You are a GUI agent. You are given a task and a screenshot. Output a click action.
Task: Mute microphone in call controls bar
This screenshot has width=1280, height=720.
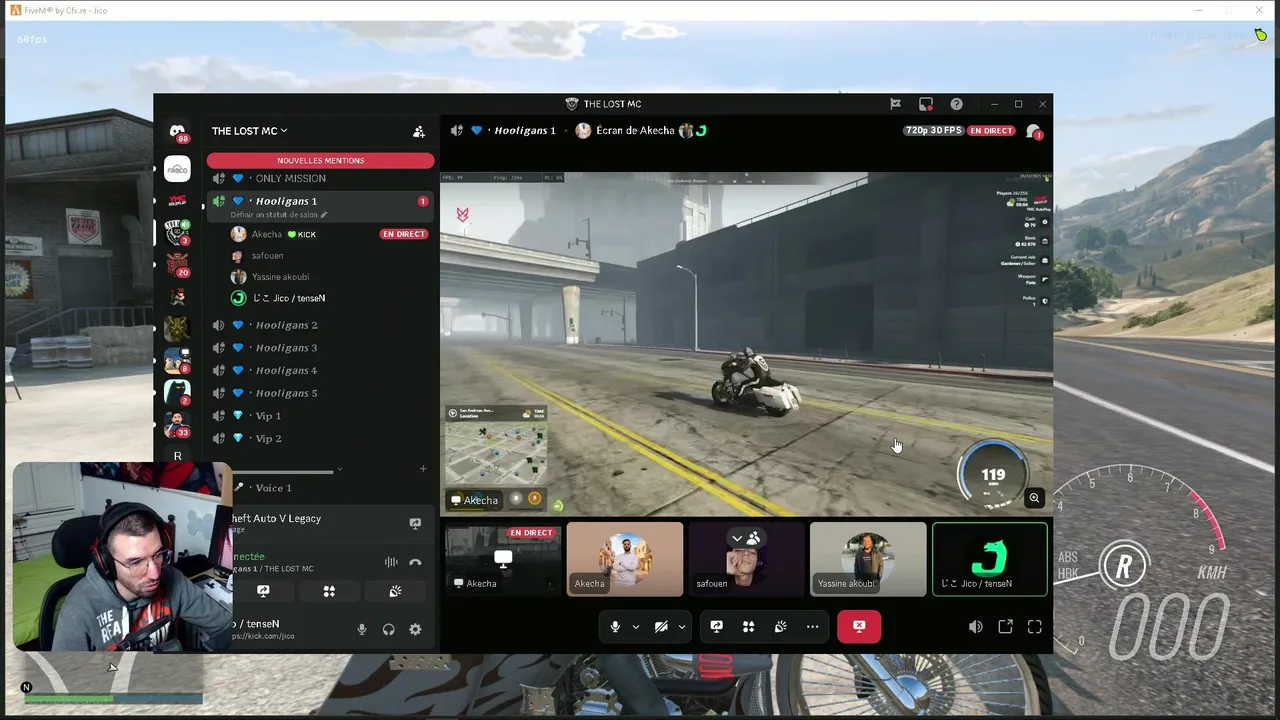[x=615, y=626]
